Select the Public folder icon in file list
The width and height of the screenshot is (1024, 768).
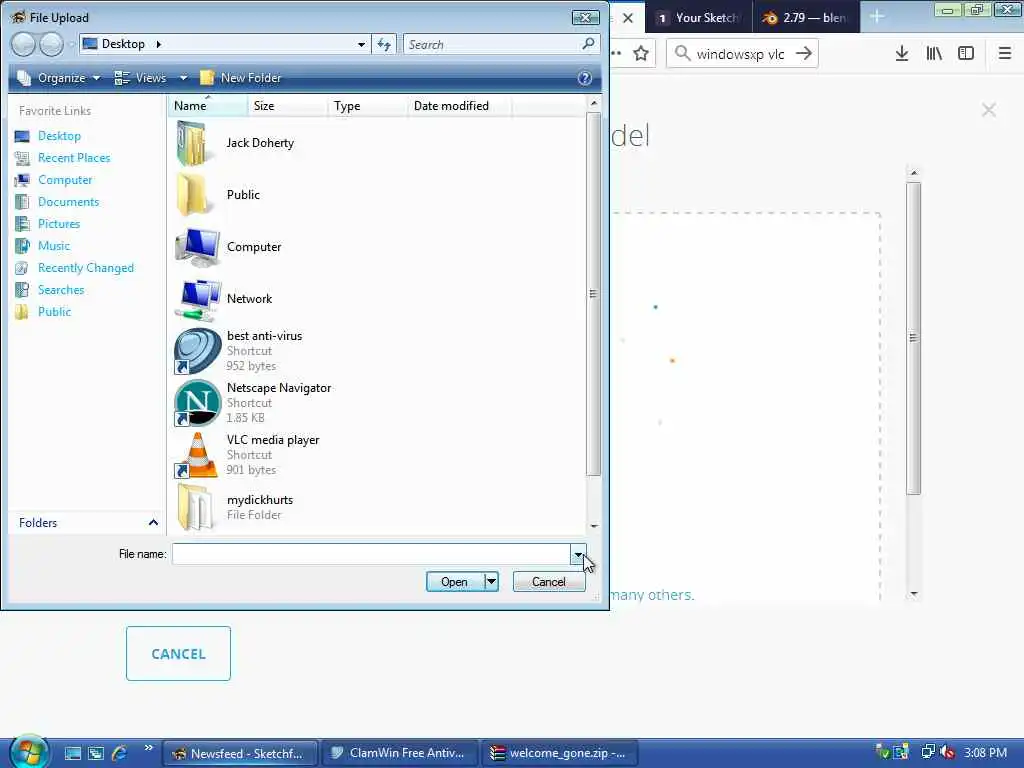[194, 195]
